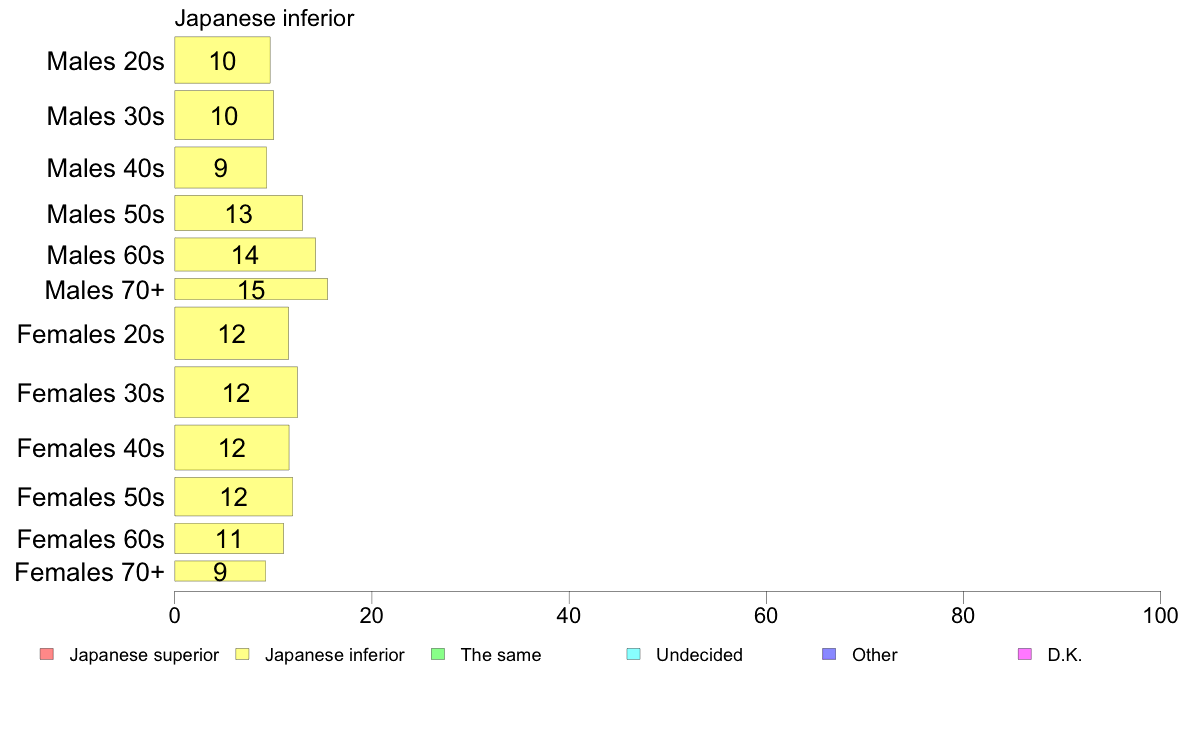Click the magenta D.K. legend swatch
Viewport: 1188px width, 736px height.
point(1025,654)
